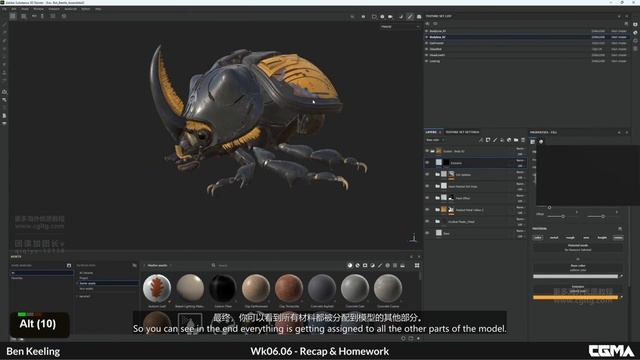Click the Material mode button in Properties
Screen dimensions: 640x360
[578, 247]
